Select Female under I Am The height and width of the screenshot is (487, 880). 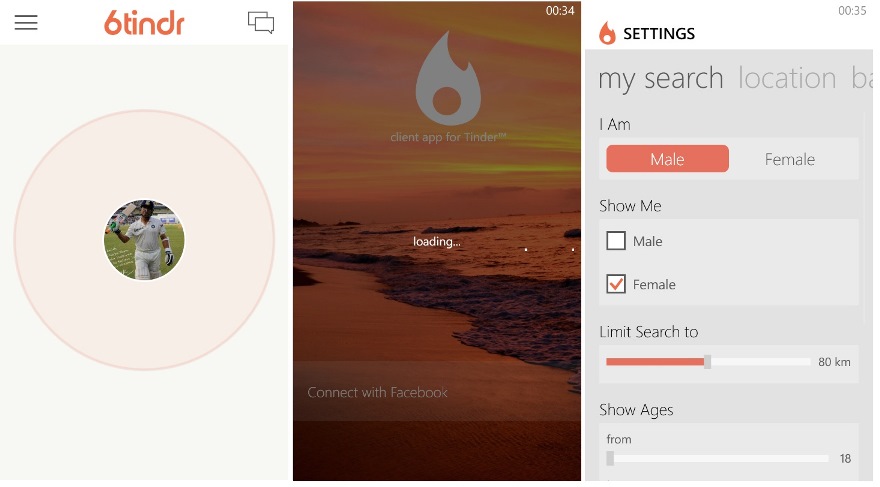tap(790, 159)
